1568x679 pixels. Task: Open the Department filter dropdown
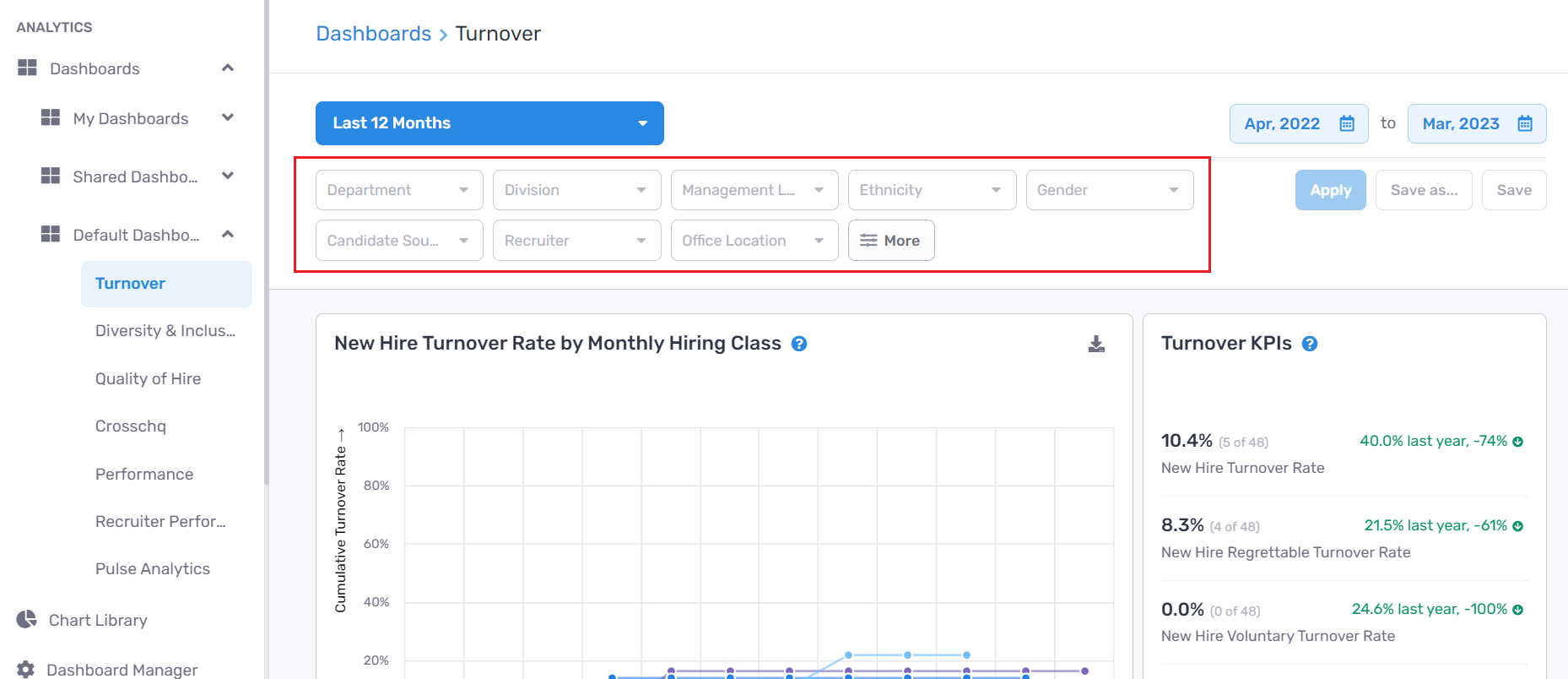[399, 190]
